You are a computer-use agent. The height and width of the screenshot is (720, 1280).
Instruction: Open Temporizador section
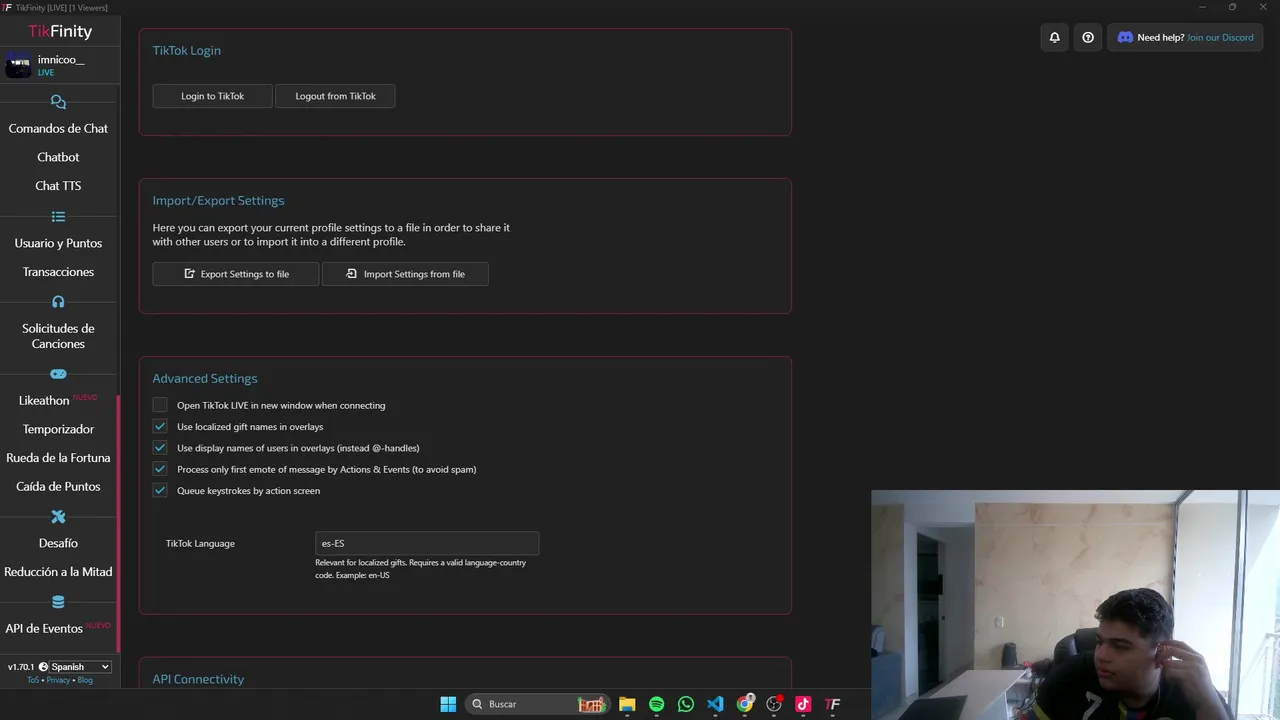click(x=58, y=429)
